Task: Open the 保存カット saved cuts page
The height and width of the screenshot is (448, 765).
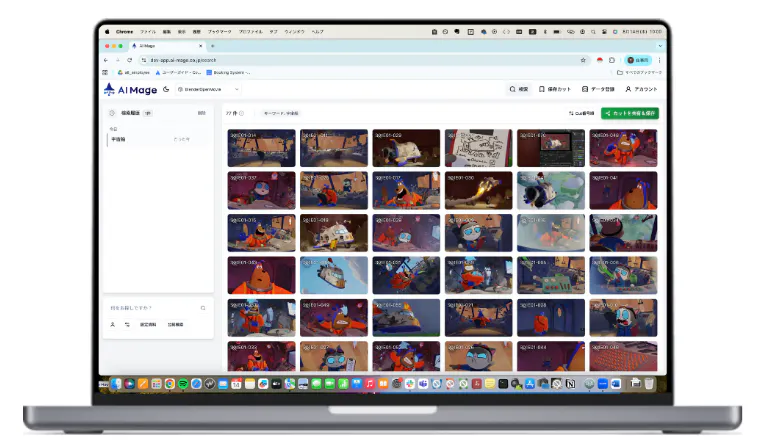Action: (555, 89)
